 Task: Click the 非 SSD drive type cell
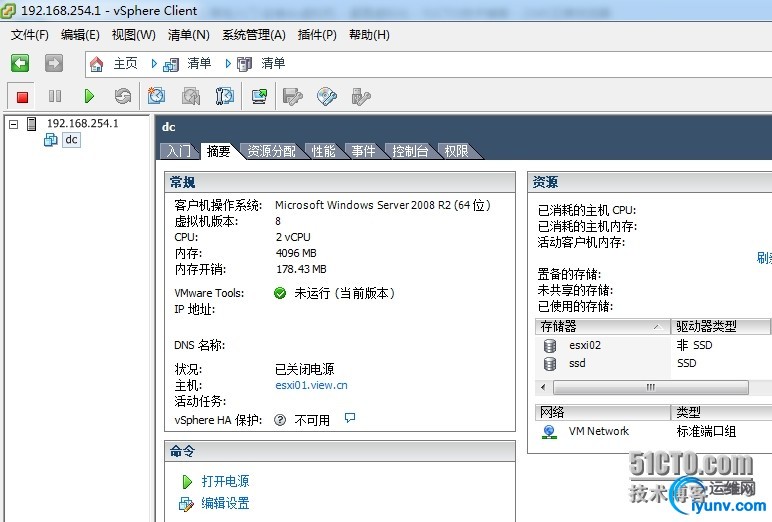pos(694,346)
